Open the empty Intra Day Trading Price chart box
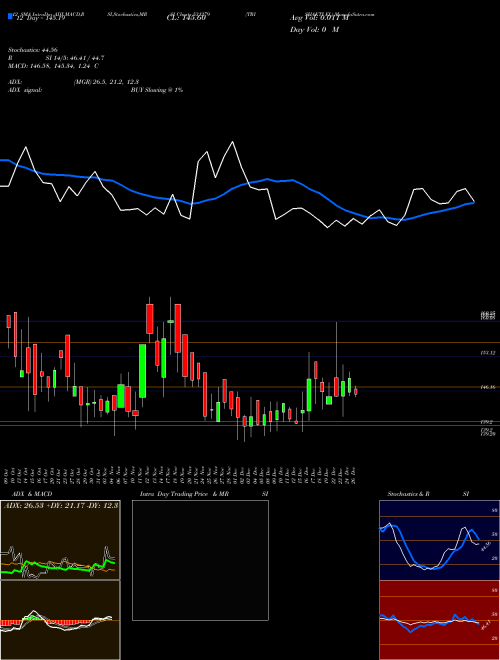 coord(200,560)
